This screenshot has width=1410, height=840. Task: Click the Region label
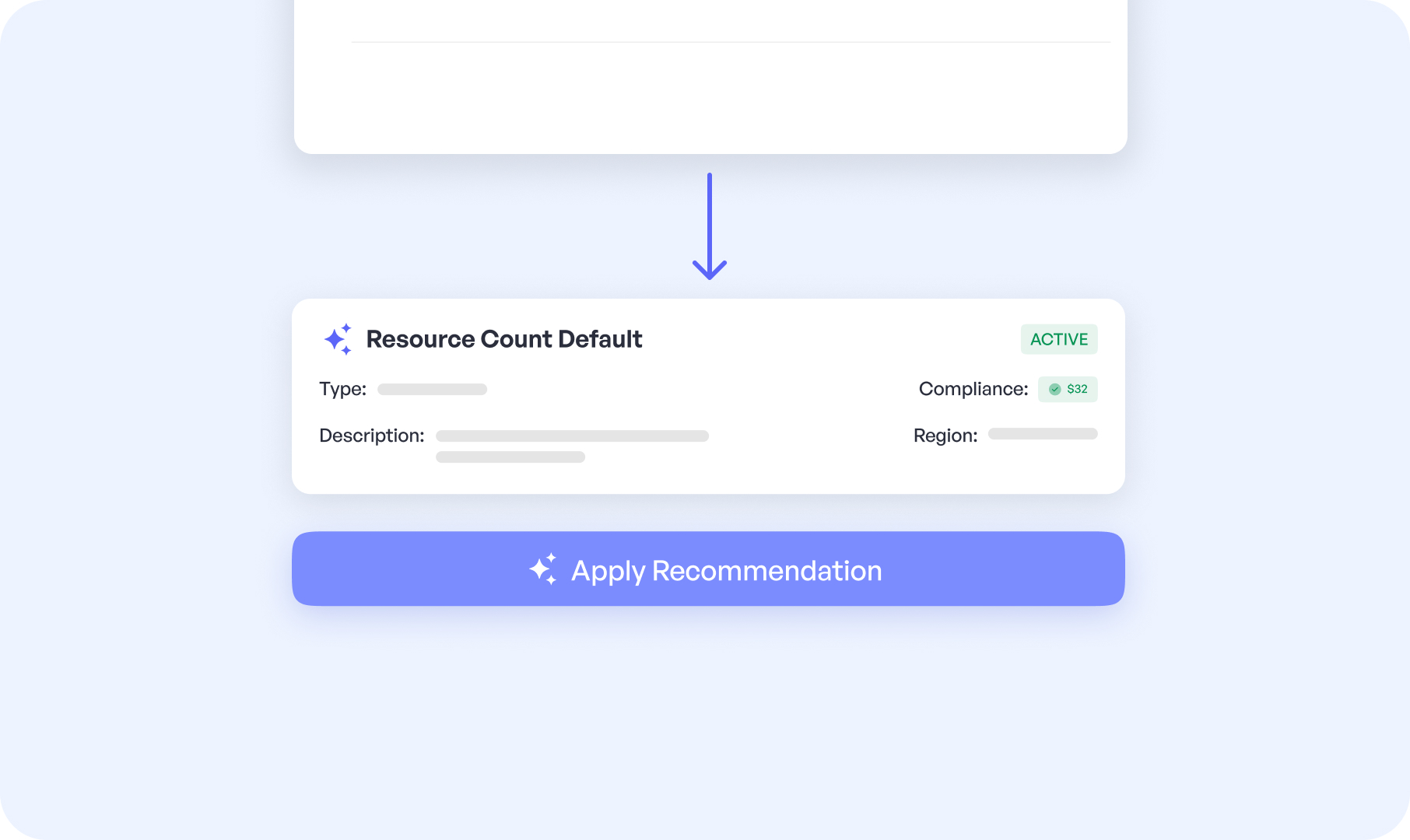coord(945,436)
